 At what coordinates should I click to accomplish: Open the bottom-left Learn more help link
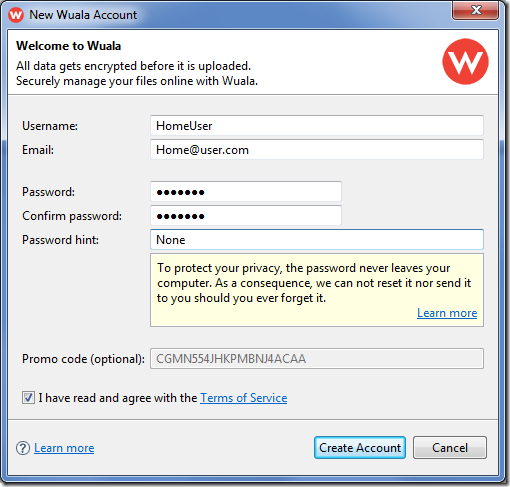tap(64, 448)
